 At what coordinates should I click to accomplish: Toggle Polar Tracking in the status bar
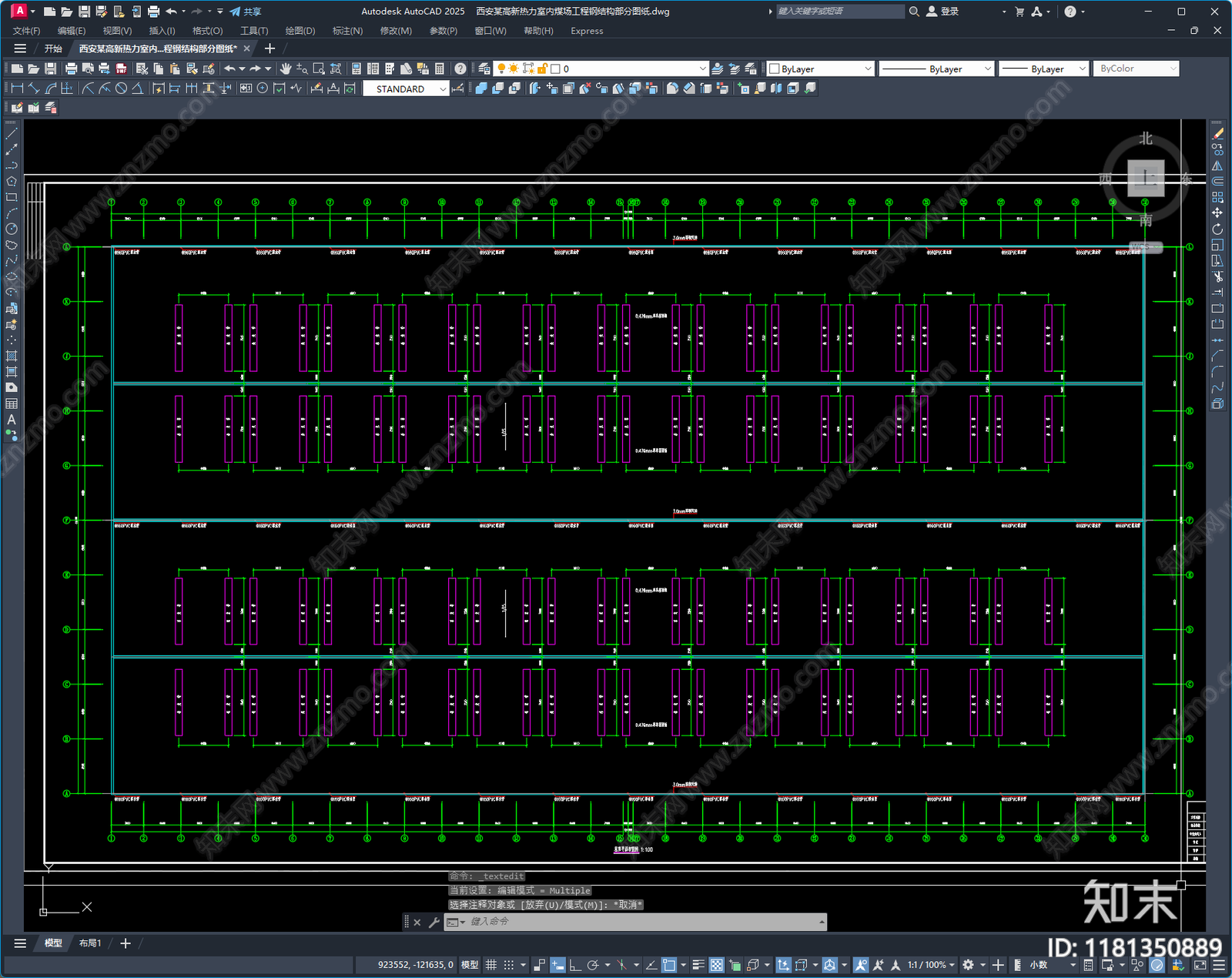click(592, 965)
